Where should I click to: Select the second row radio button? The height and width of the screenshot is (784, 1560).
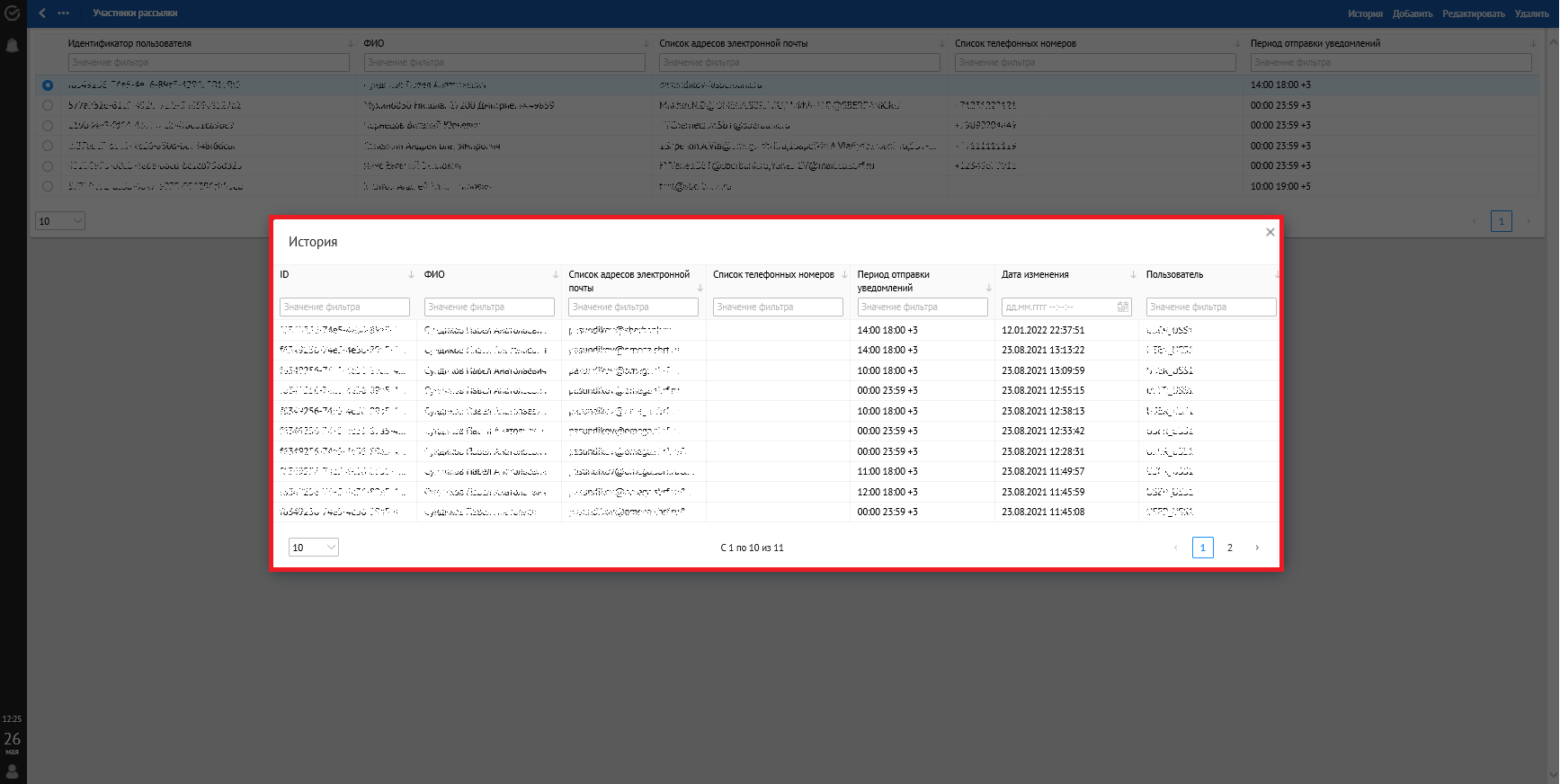click(x=48, y=105)
